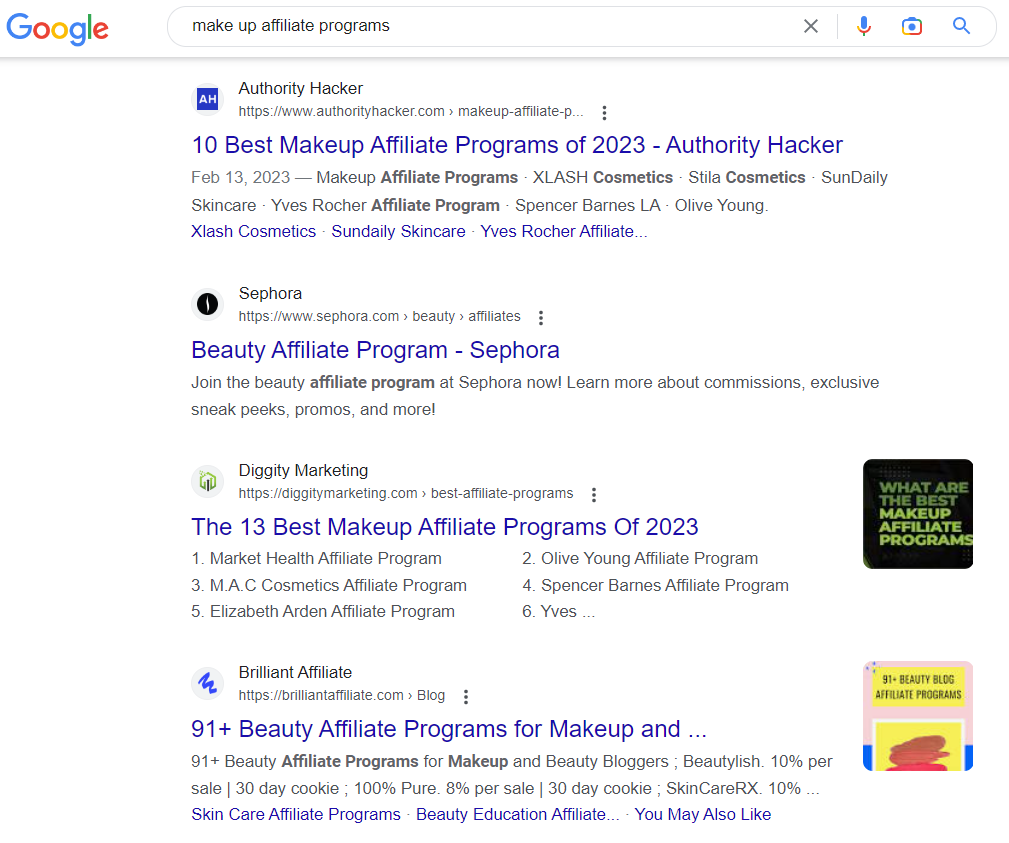Image resolution: width=1009 pixels, height=843 pixels.
Task: Click the authorityhacker.com URL breadcrumb
Action: [411, 111]
